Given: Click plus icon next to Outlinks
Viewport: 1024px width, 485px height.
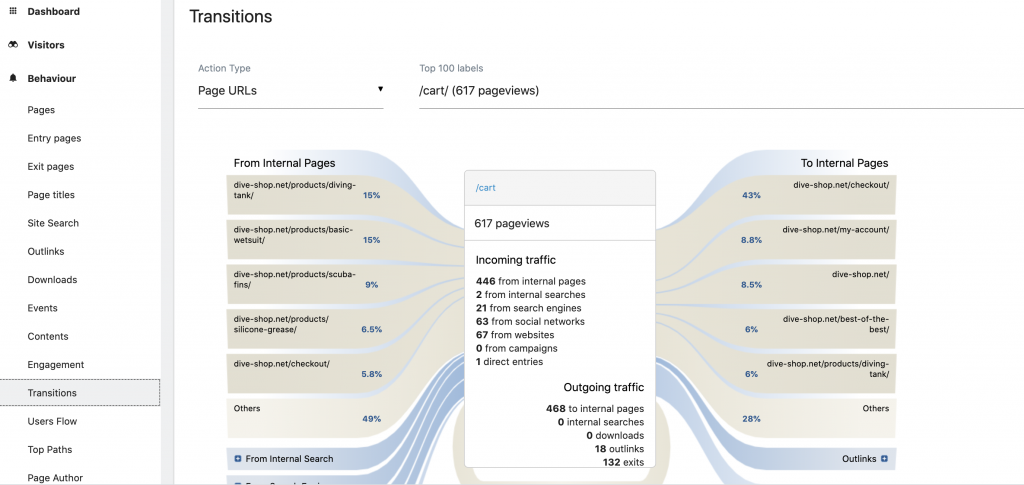Looking at the screenshot, I should [883, 459].
